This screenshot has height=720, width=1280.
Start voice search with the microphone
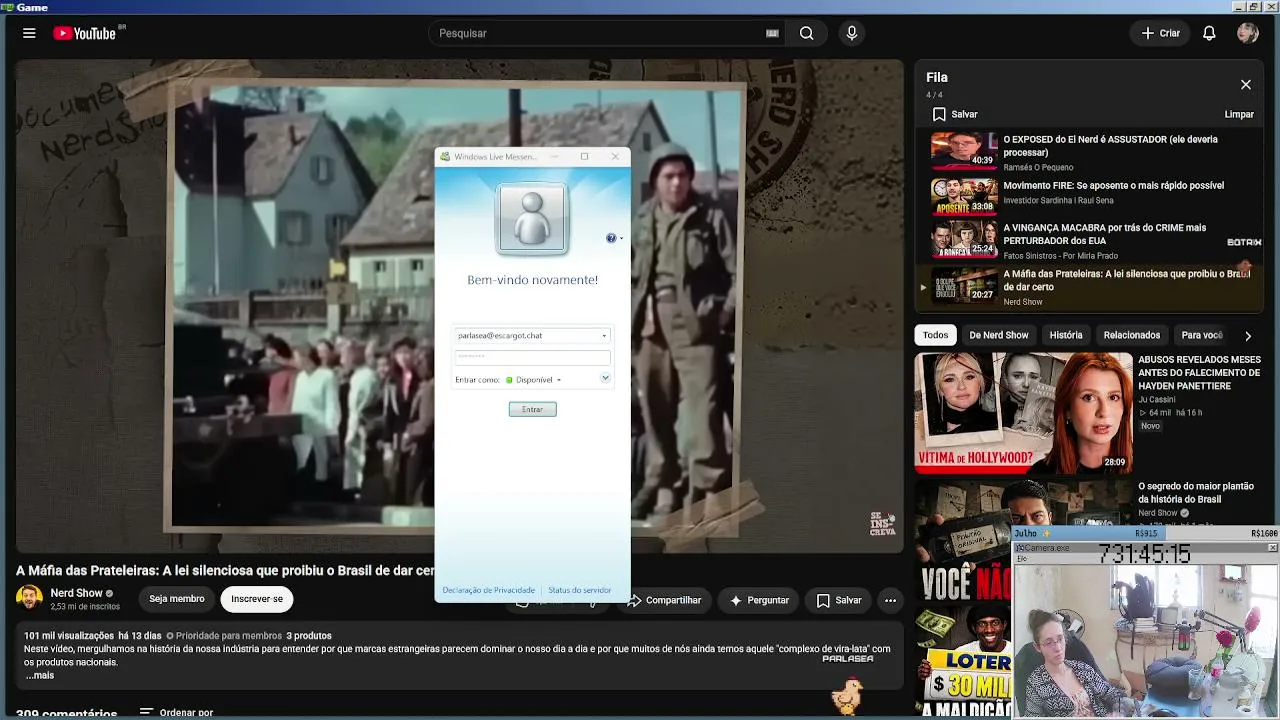(852, 33)
